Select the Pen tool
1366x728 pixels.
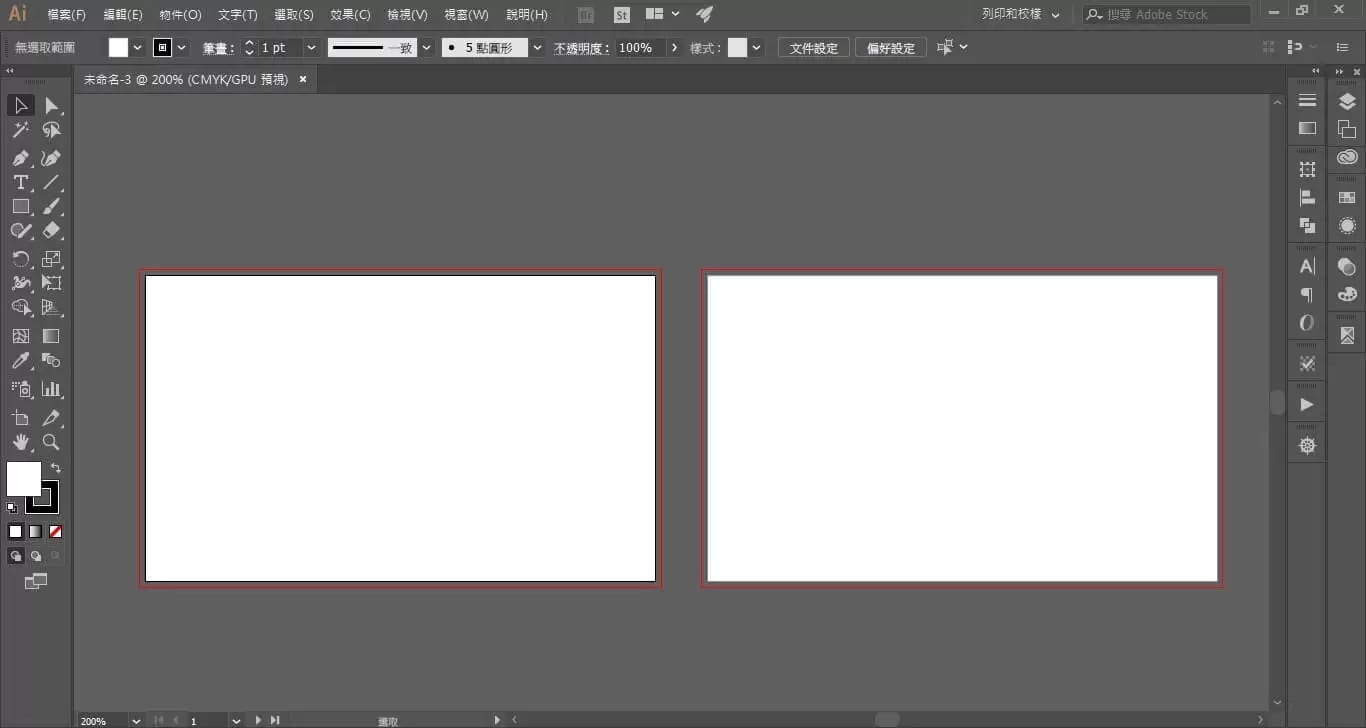pyautogui.click(x=20, y=158)
